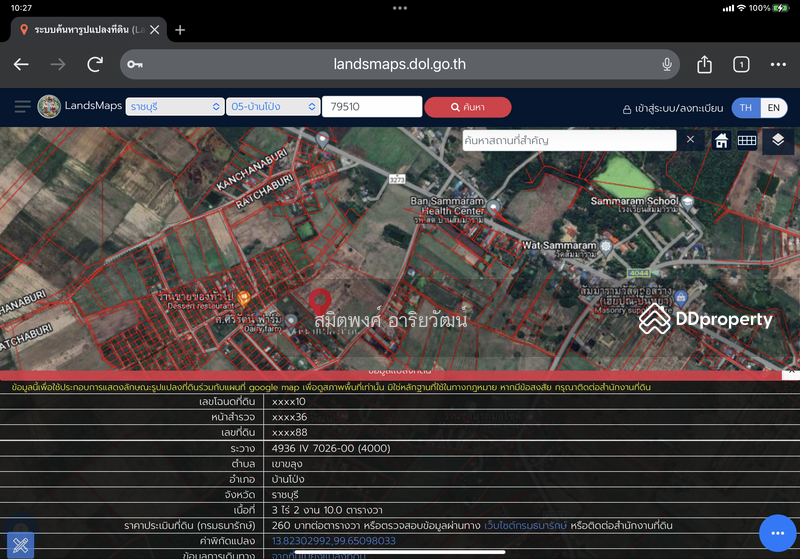Tap the three dots at screen top

(x=400, y=8)
